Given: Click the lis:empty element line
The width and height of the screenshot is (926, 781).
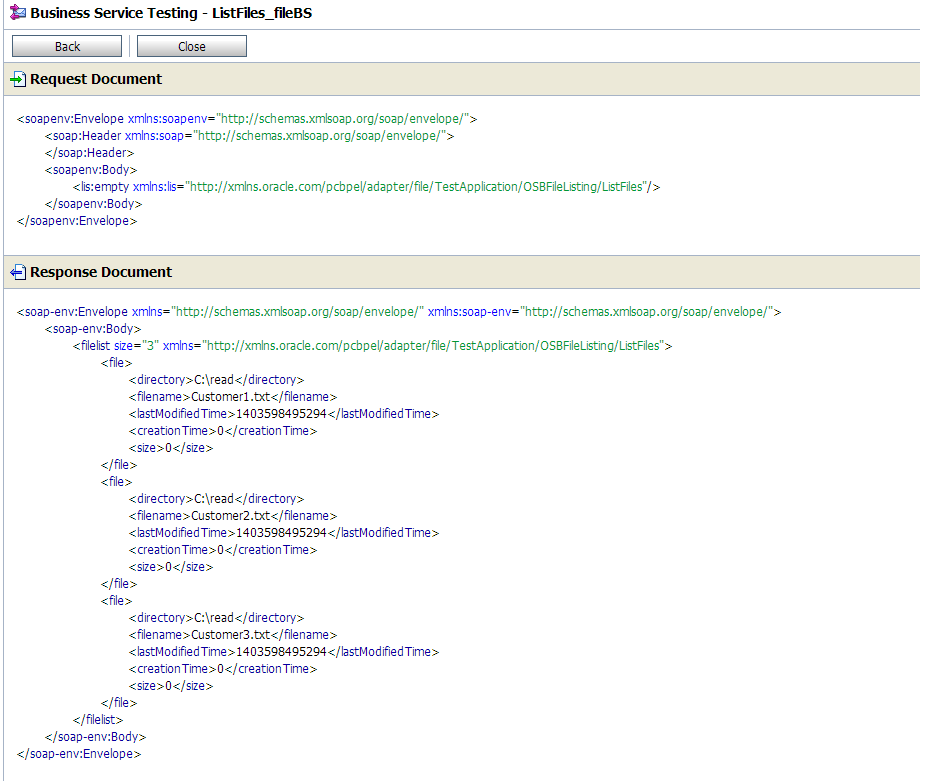Looking at the screenshot, I should [x=366, y=187].
